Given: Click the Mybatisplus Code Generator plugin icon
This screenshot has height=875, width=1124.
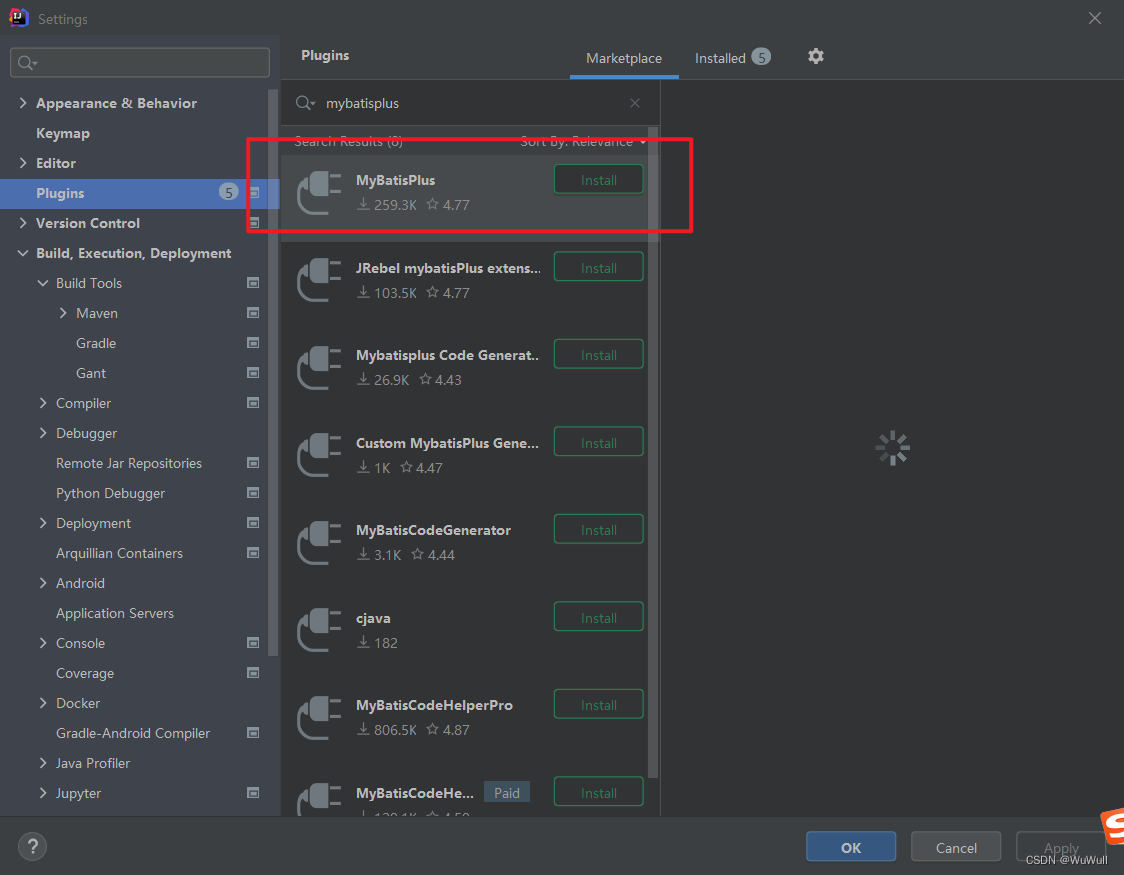Looking at the screenshot, I should click(x=319, y=368).
